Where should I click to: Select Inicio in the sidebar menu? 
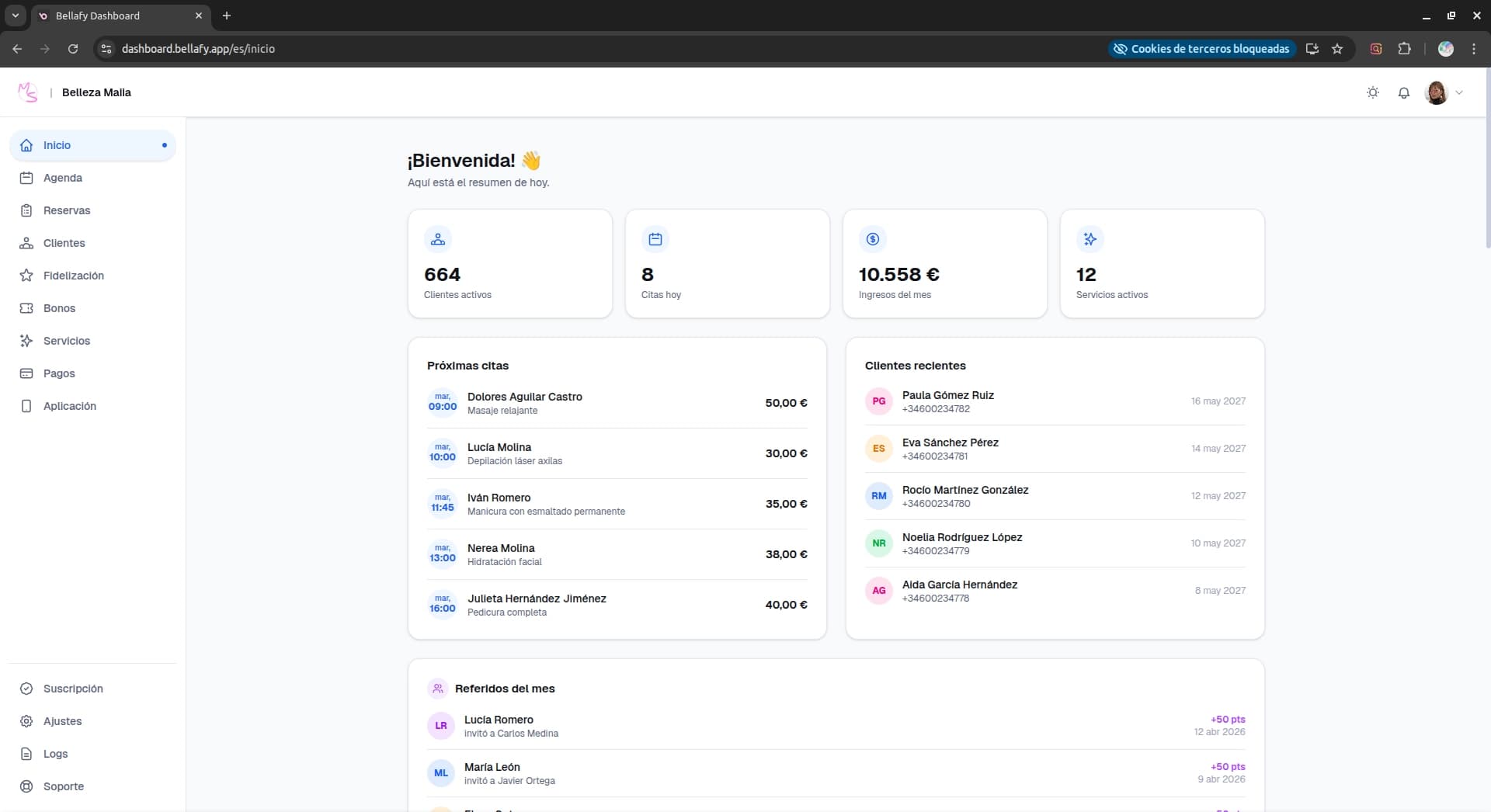[56, 145]
